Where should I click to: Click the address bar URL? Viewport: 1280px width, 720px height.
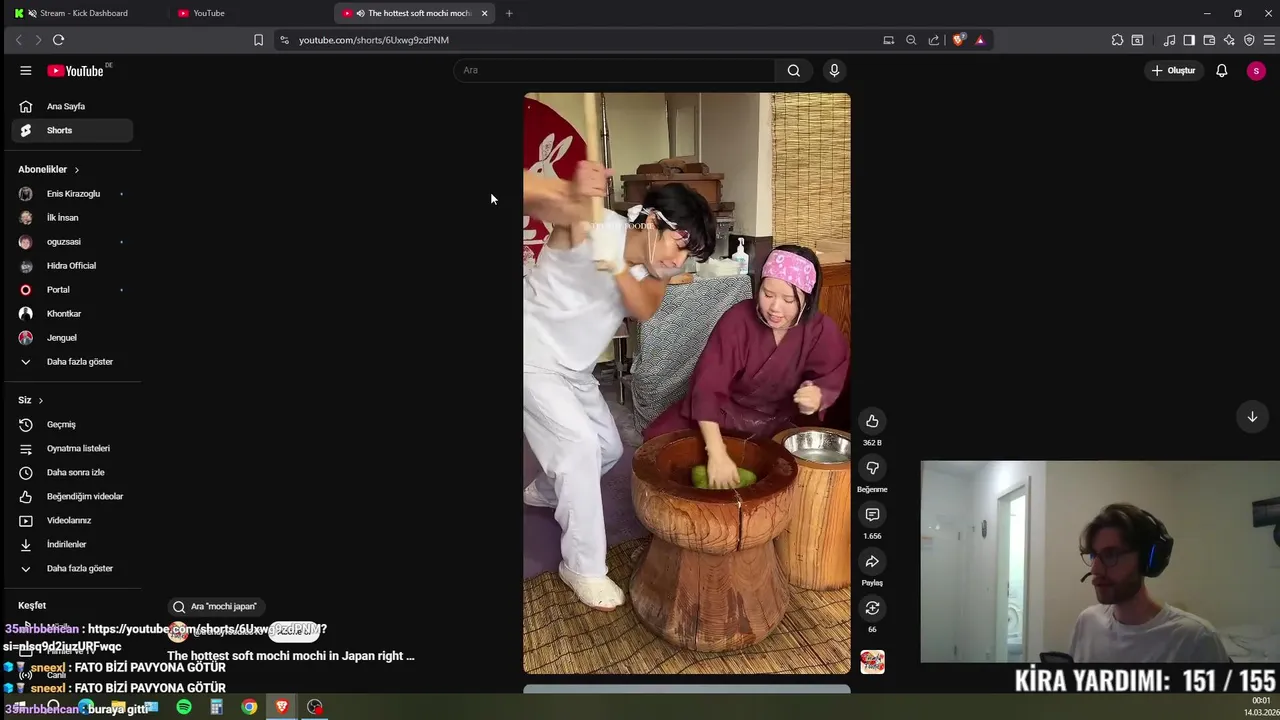[373, 40]
